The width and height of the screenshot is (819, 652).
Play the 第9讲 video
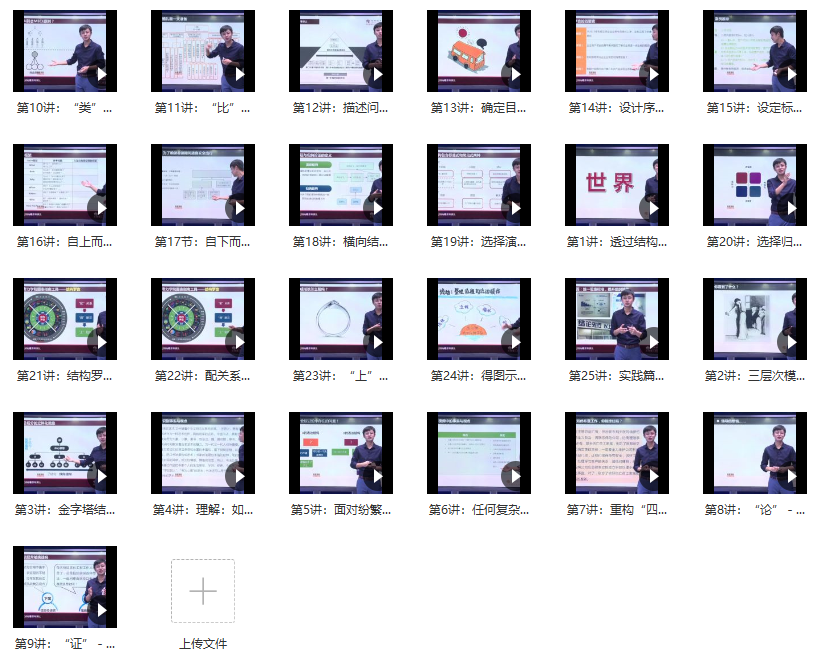(100, 610)
